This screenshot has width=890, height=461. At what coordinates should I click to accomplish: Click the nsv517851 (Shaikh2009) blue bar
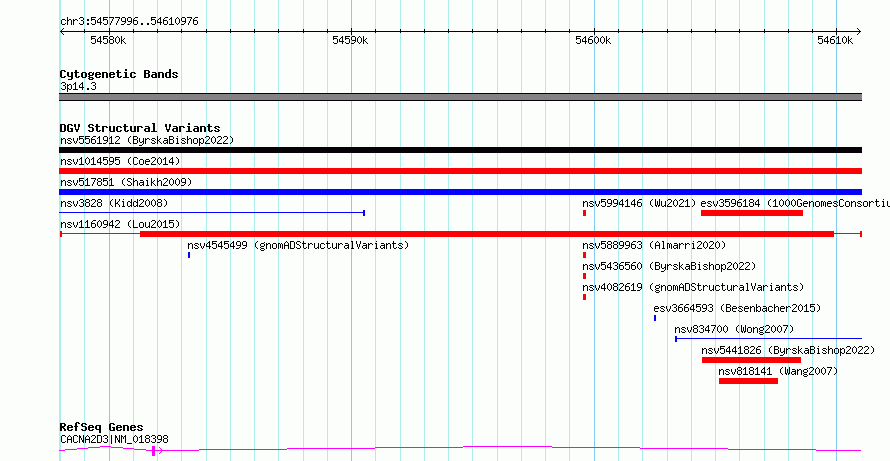click(x=460, y=192)
